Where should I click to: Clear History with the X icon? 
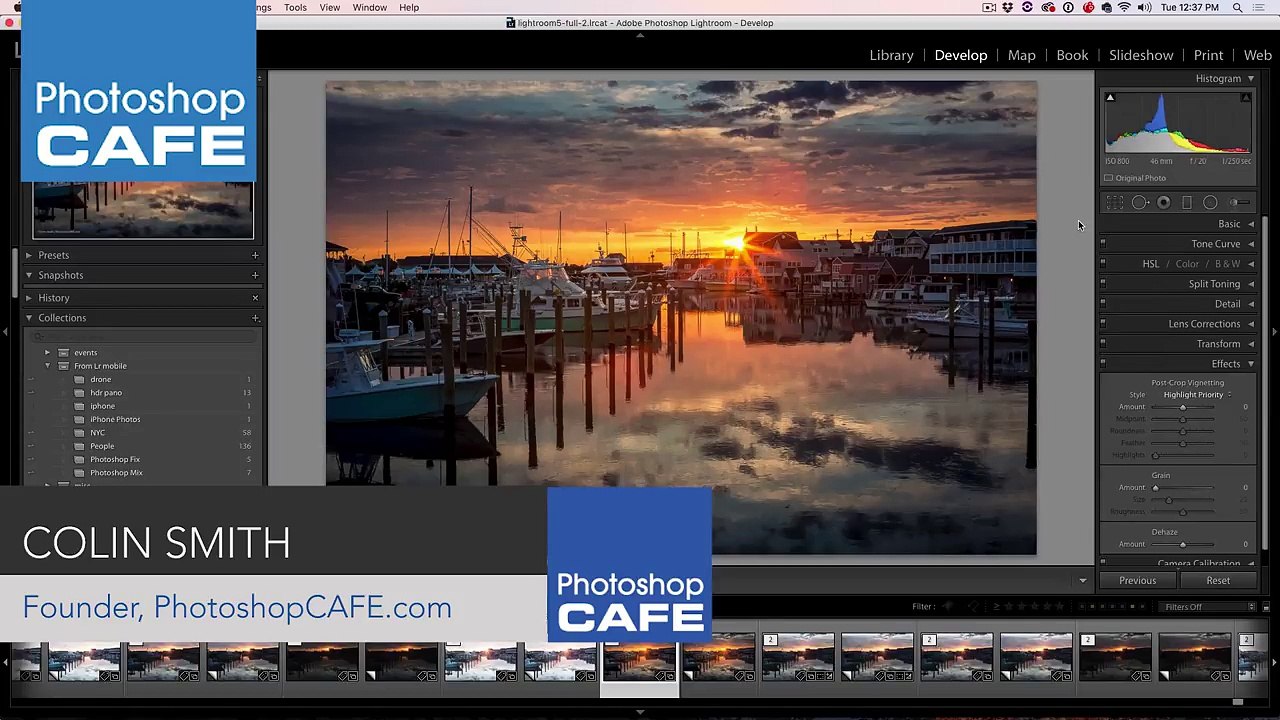[255, 298]
